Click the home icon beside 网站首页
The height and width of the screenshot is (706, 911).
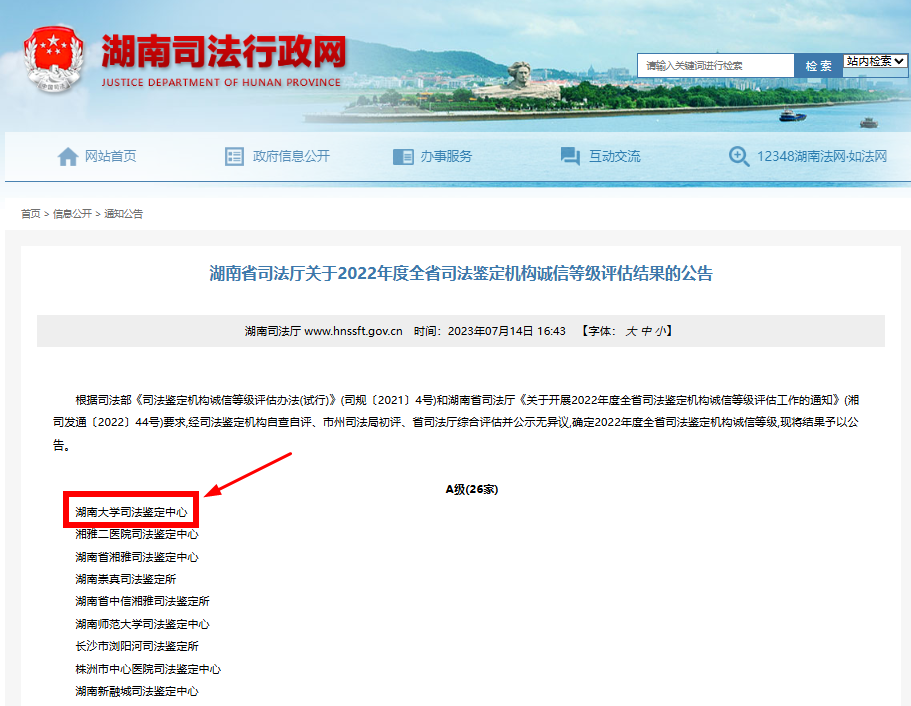(x=68, y=156)
